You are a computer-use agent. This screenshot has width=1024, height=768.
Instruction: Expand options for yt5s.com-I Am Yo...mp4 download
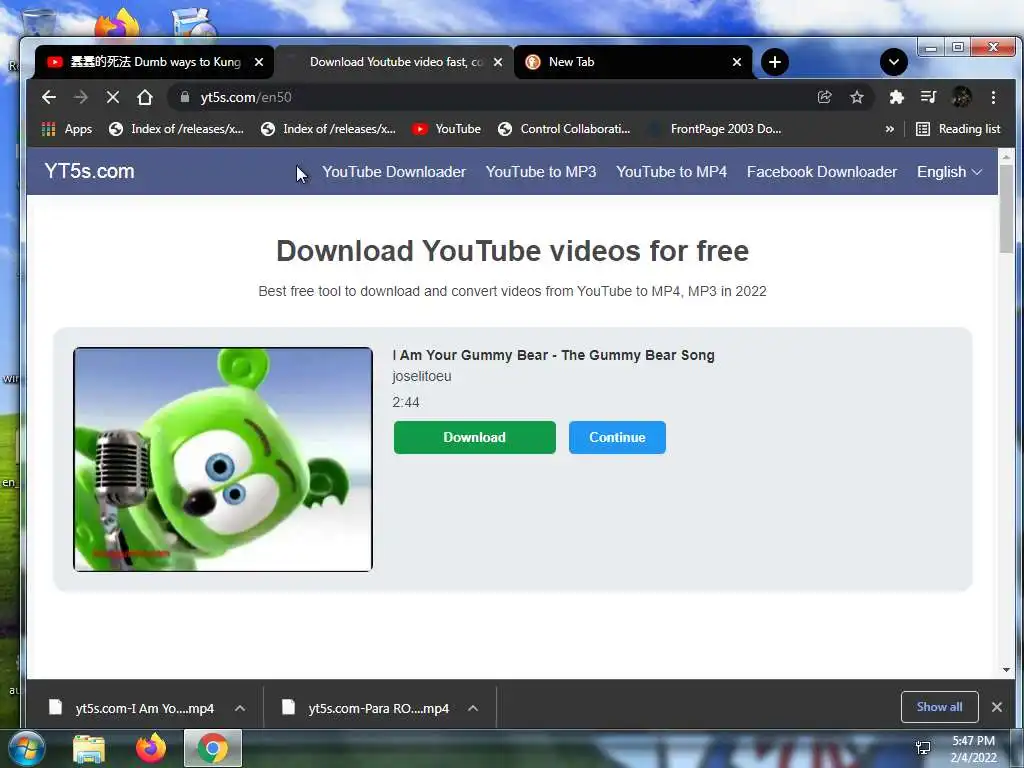click(240, 708)
